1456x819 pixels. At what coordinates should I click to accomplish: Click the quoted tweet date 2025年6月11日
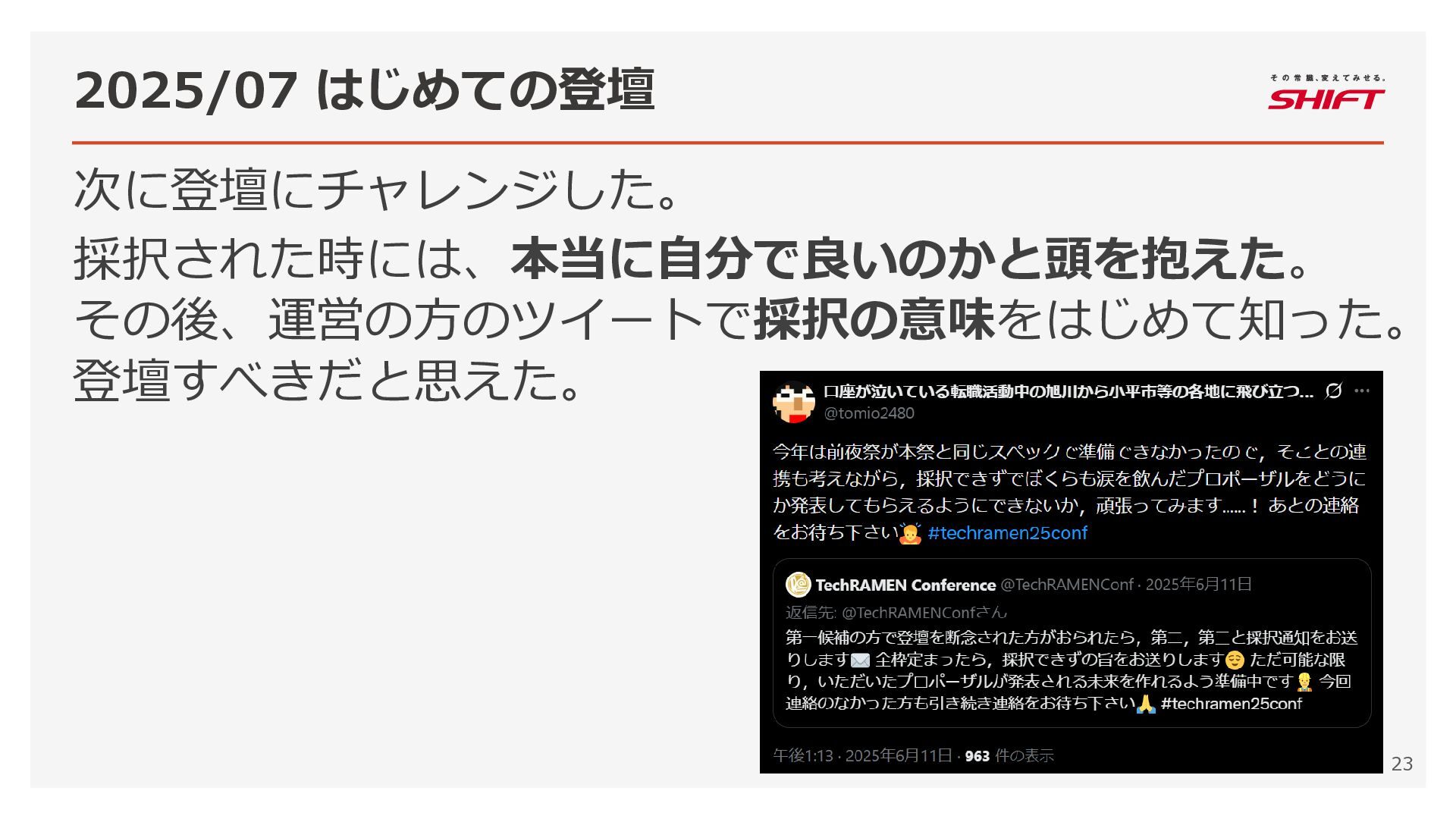(x=1198, y=585)
